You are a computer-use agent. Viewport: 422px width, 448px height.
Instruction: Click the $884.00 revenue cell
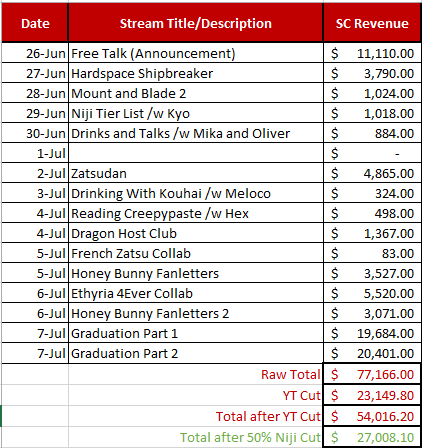click(x=372, y=133)
